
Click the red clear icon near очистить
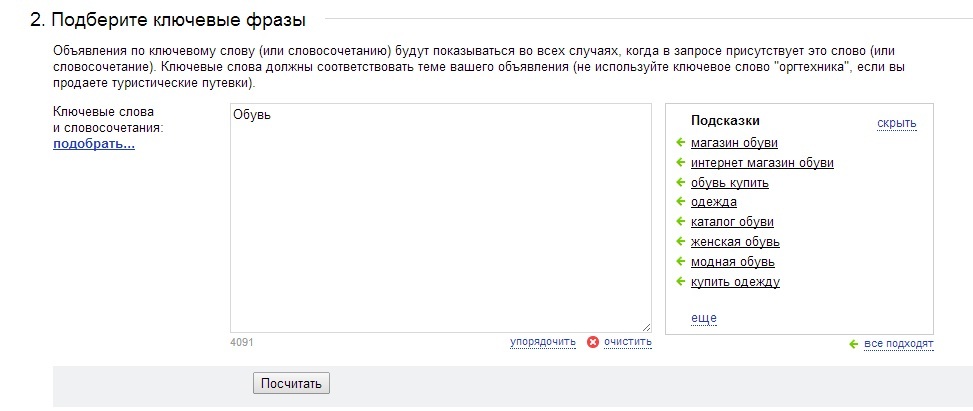click(x=593, y=341)
